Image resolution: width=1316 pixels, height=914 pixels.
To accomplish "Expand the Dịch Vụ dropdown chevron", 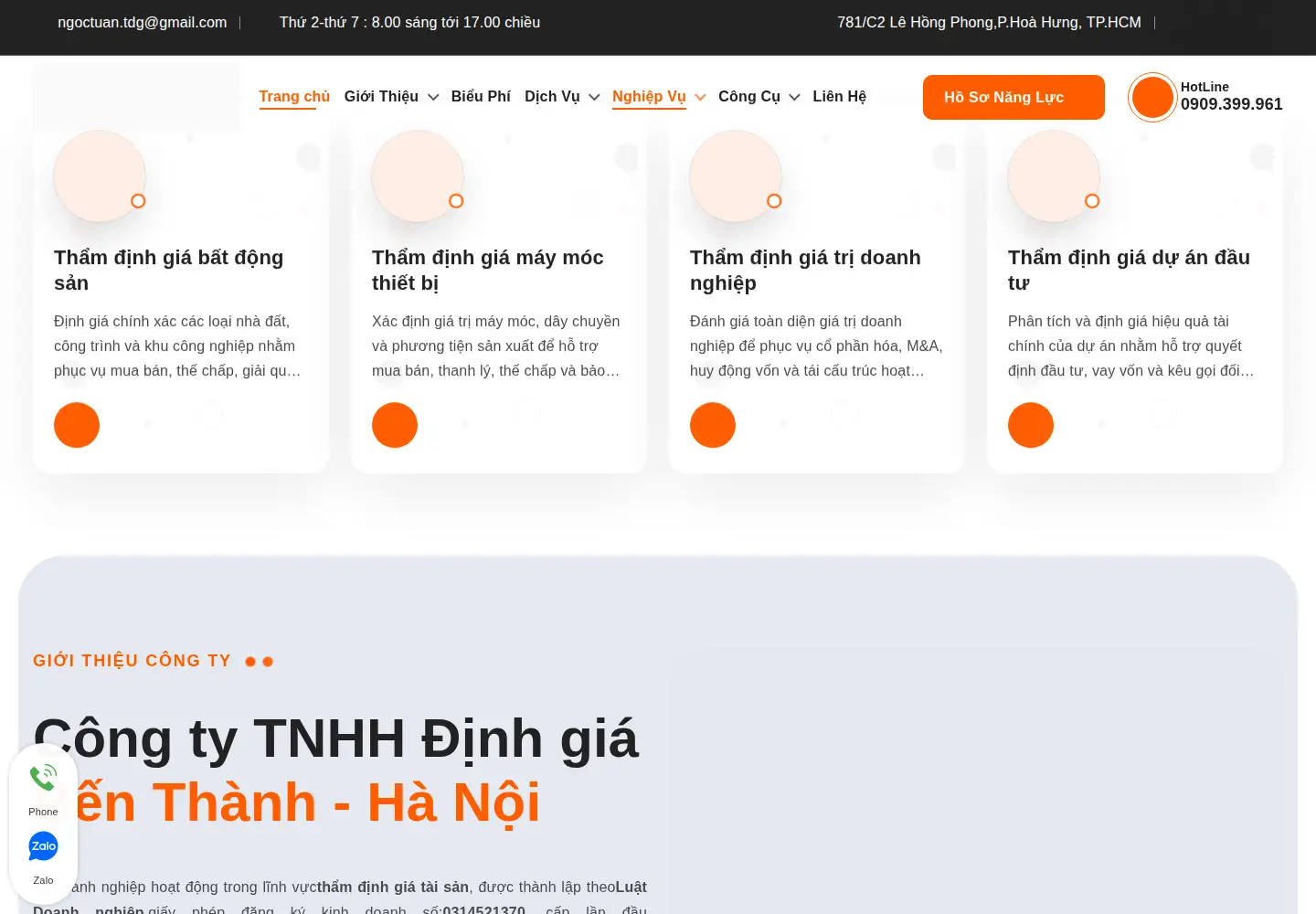I will (x=594, y=97).
